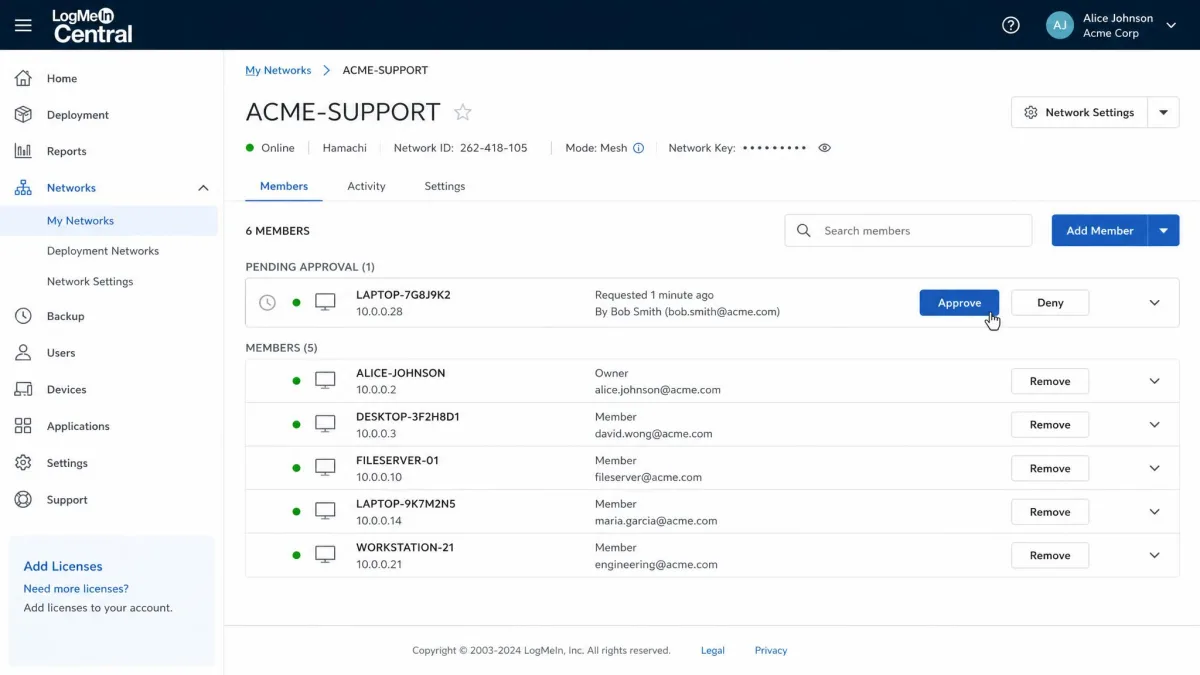Click the LogMeIn Central logo
Image resolution: width=1200 pixels, height=675 pixels.
[93, 25]
